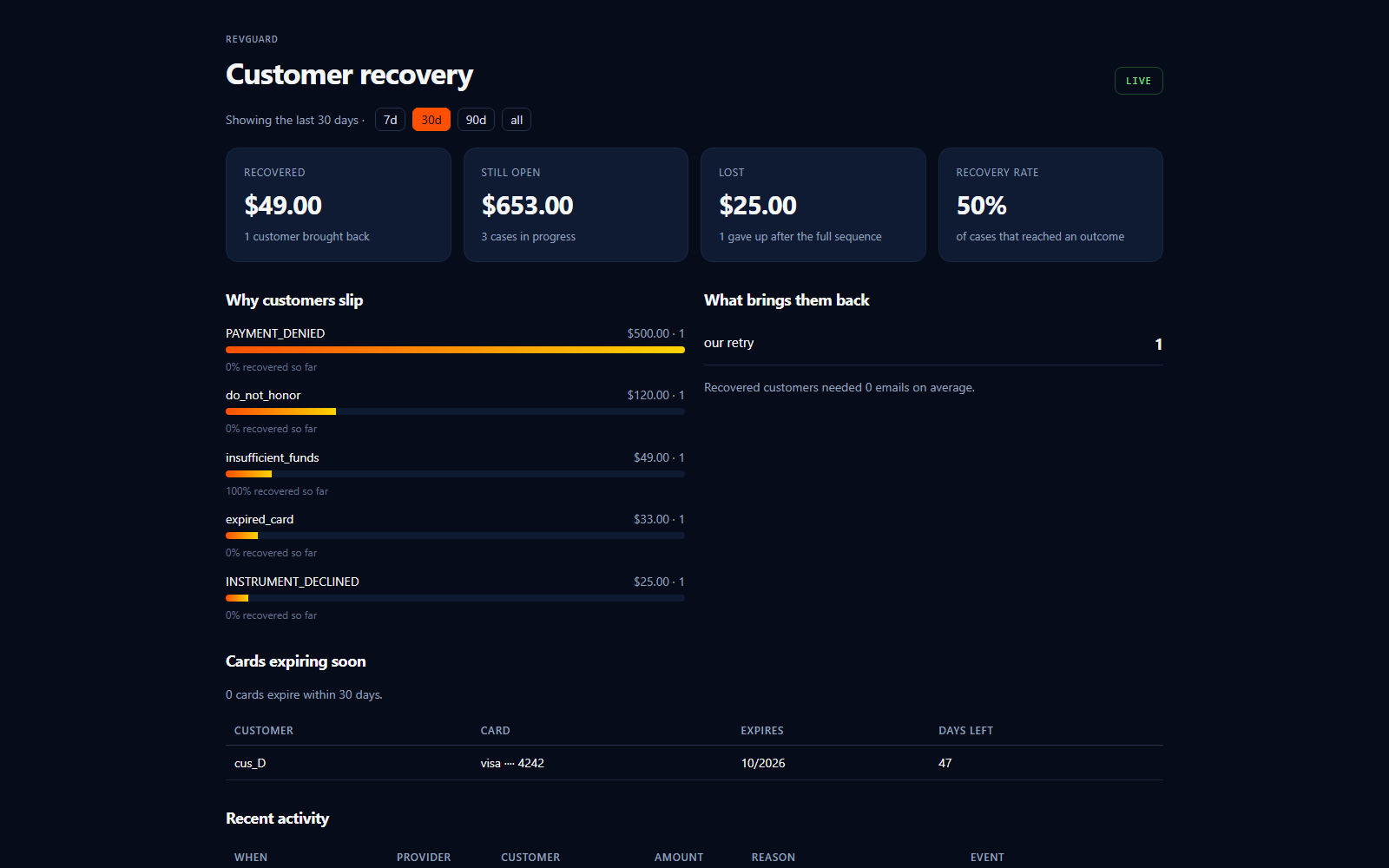The image size is (1389, 868).
Task: Open the Recovered $49.00 card
Action: click(x=339, y=205)
